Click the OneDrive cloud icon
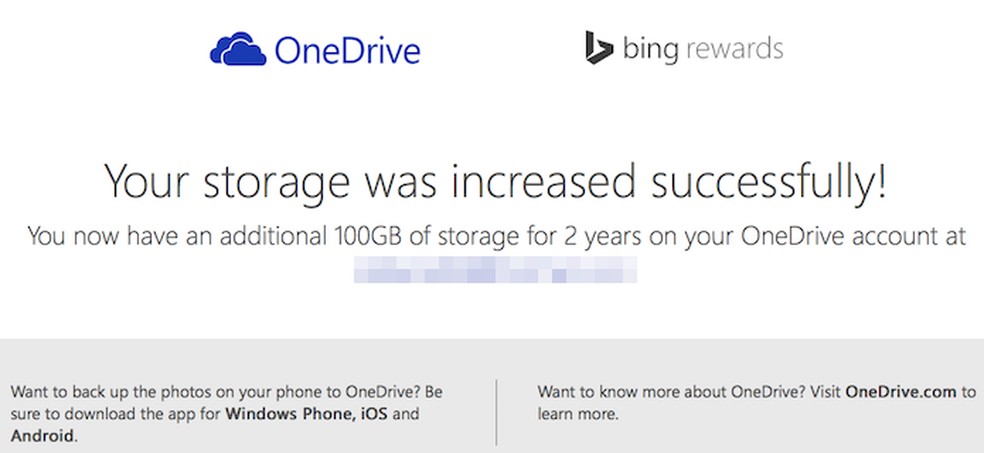 coord(238,50)
